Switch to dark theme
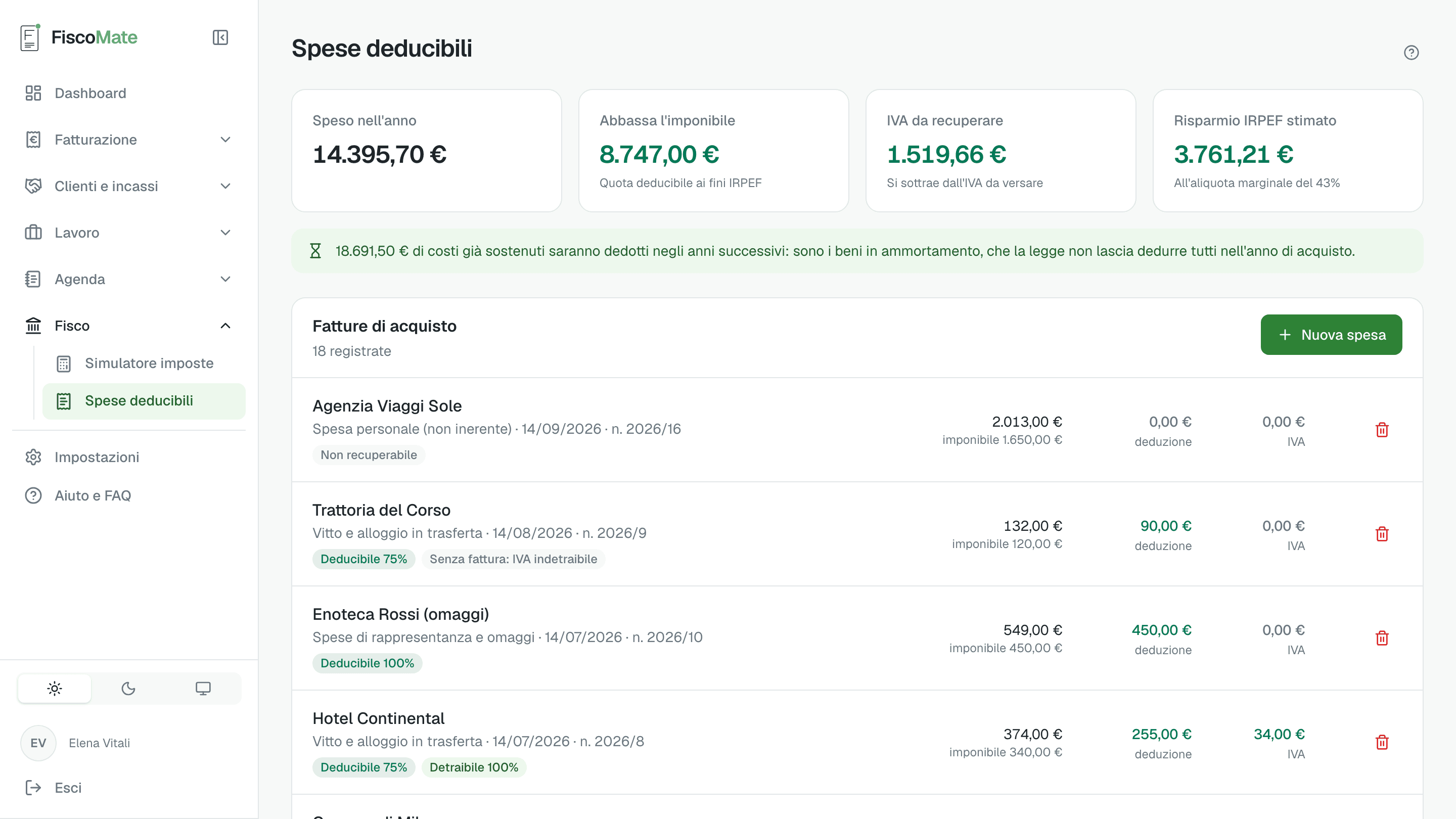This screenshot has height=819, width=1456. point(128,689)
